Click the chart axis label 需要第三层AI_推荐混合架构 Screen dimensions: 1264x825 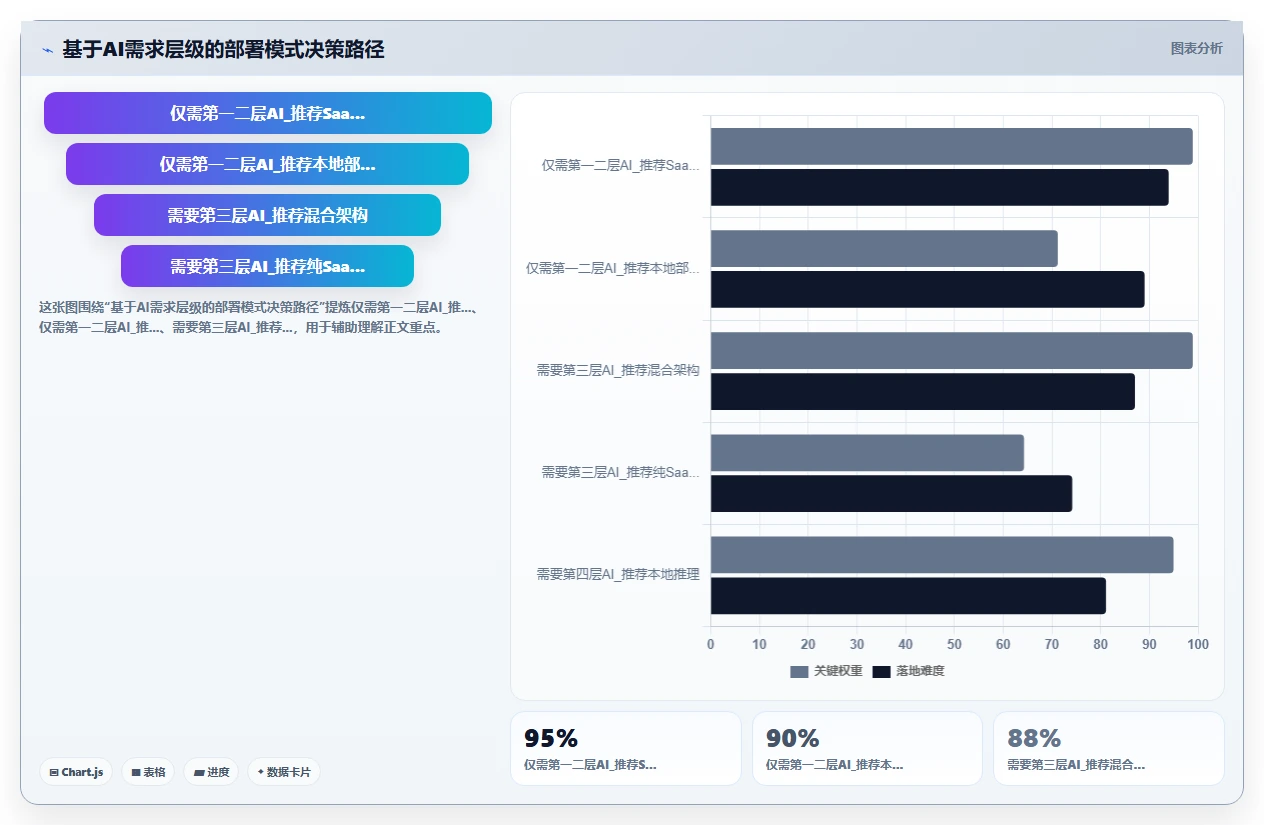click(x=618, y=370)
